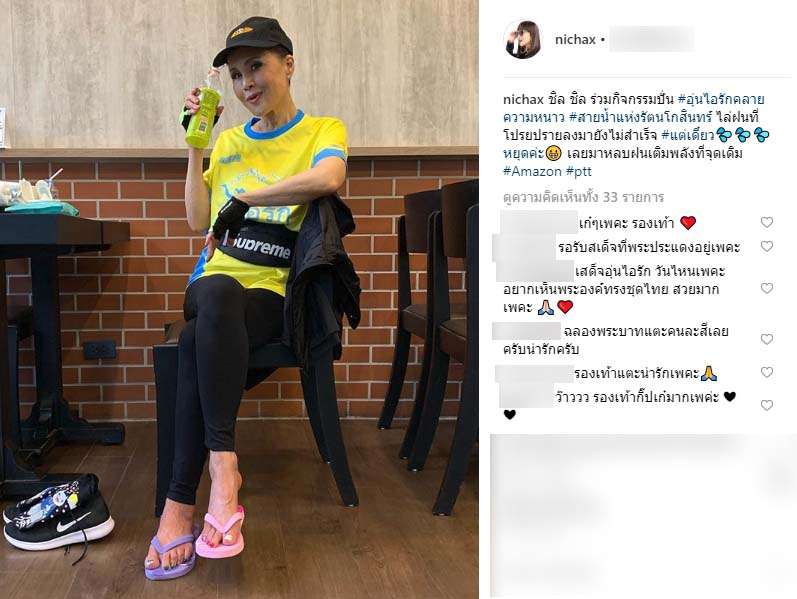
Task: Open the main post photo
Action: tap(239, 300)
